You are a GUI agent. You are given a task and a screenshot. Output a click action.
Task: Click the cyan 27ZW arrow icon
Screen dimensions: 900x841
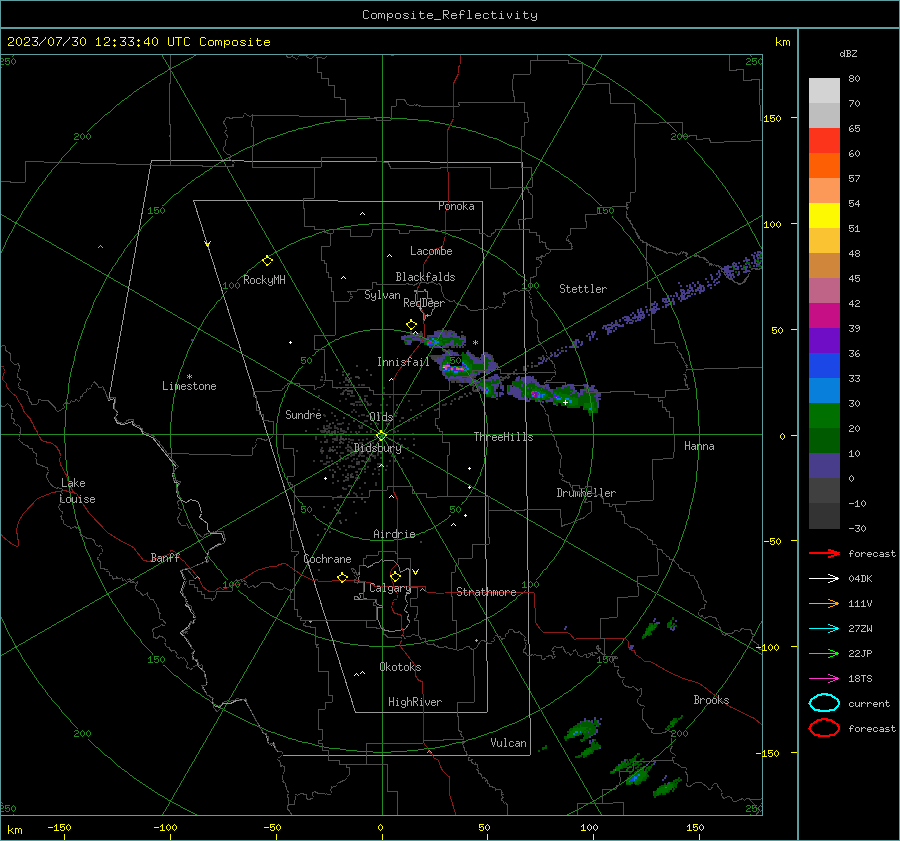tap(824, 629)
